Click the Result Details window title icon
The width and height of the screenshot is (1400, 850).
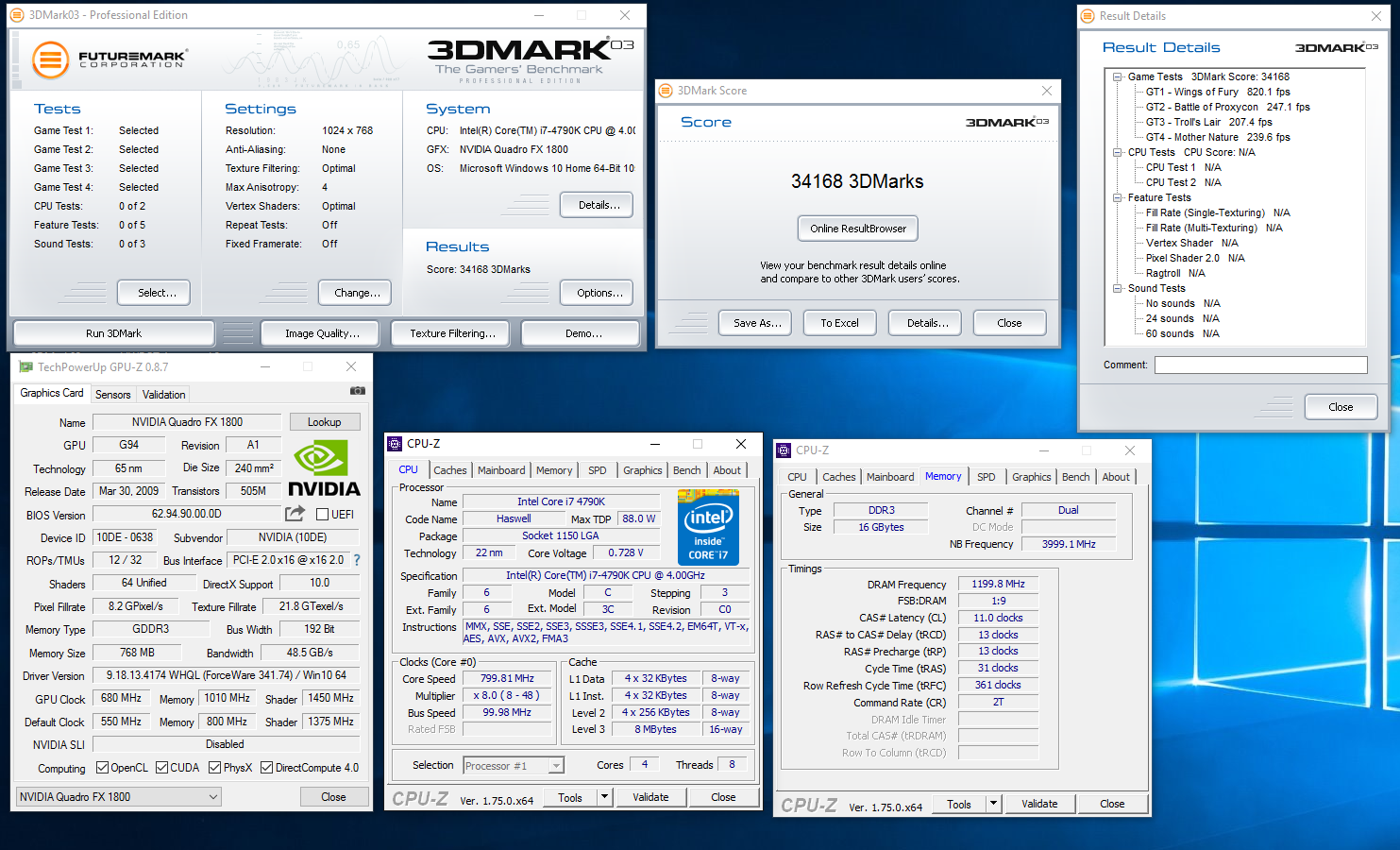(1088, 16)
